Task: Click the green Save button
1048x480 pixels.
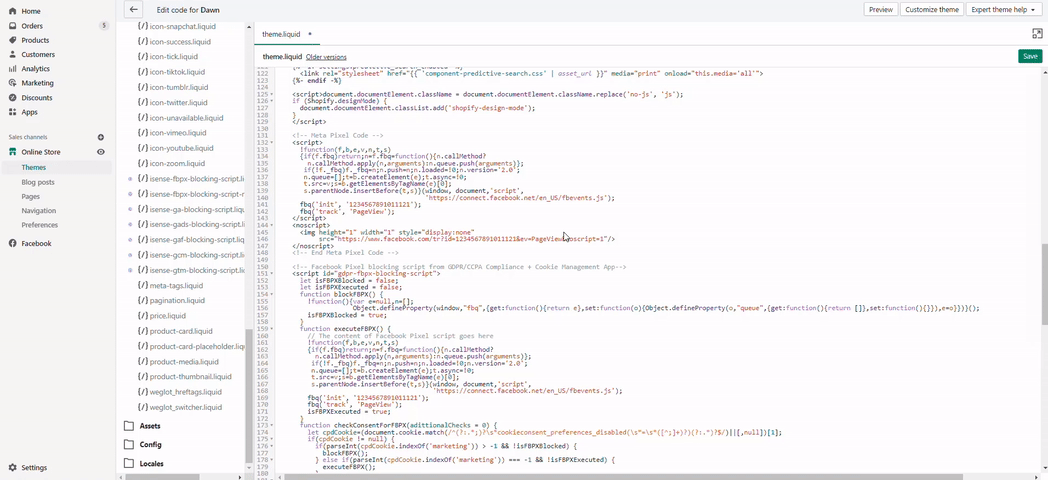Action: click(1030, 56)
